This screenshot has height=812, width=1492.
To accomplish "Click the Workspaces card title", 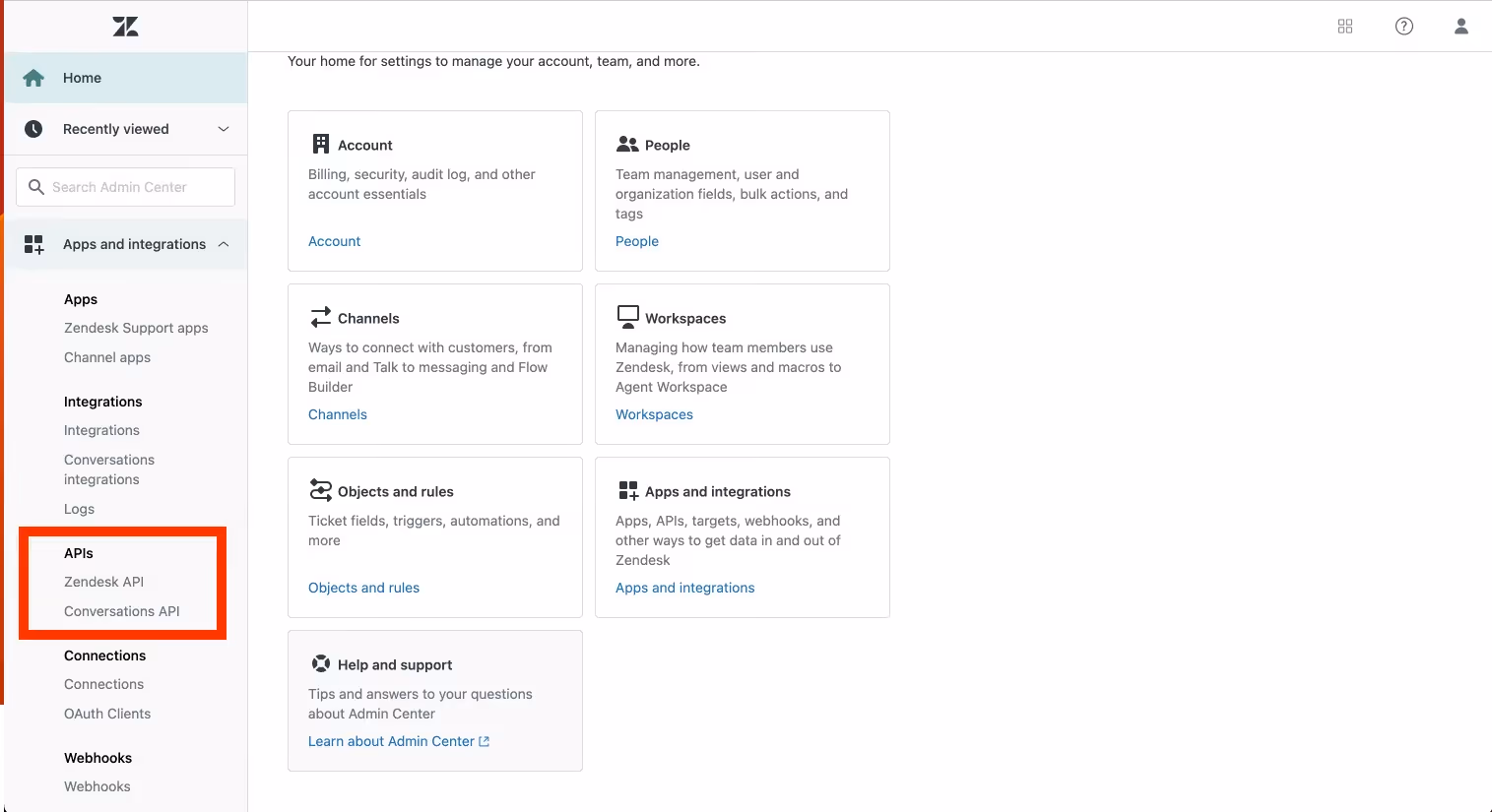I will 685,318.
